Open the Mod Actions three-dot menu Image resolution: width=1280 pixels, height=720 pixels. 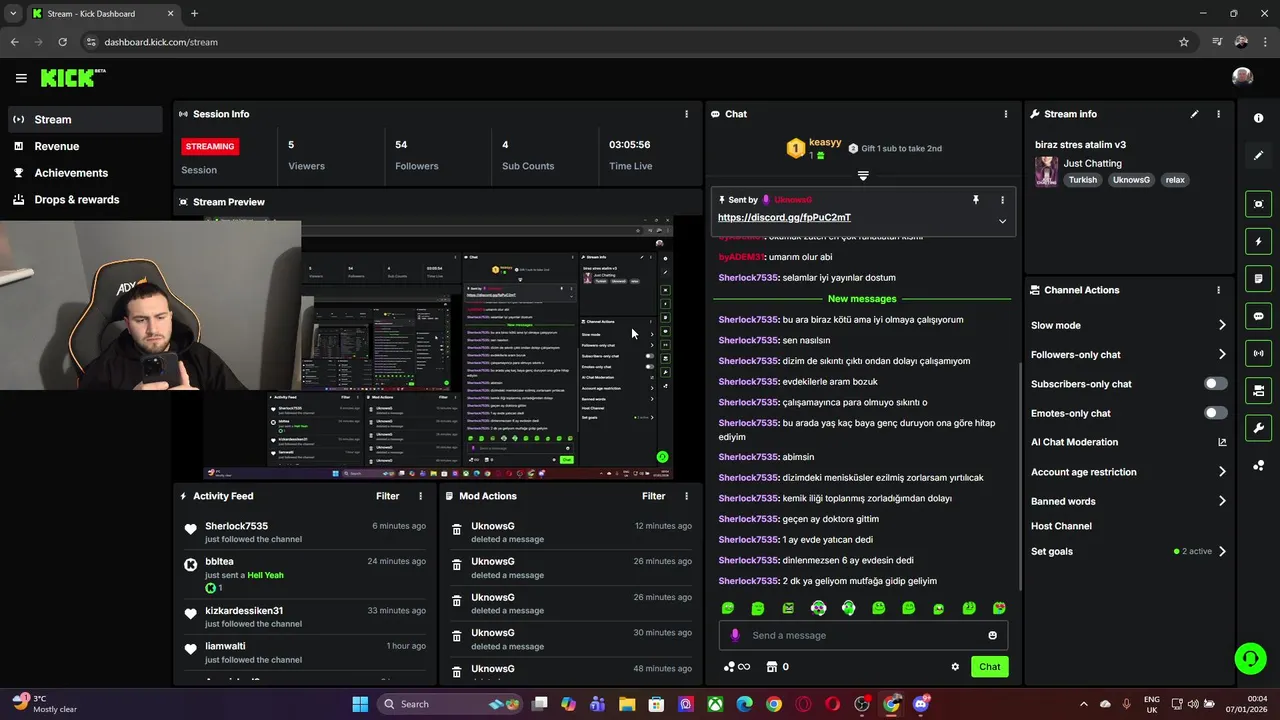686,496
